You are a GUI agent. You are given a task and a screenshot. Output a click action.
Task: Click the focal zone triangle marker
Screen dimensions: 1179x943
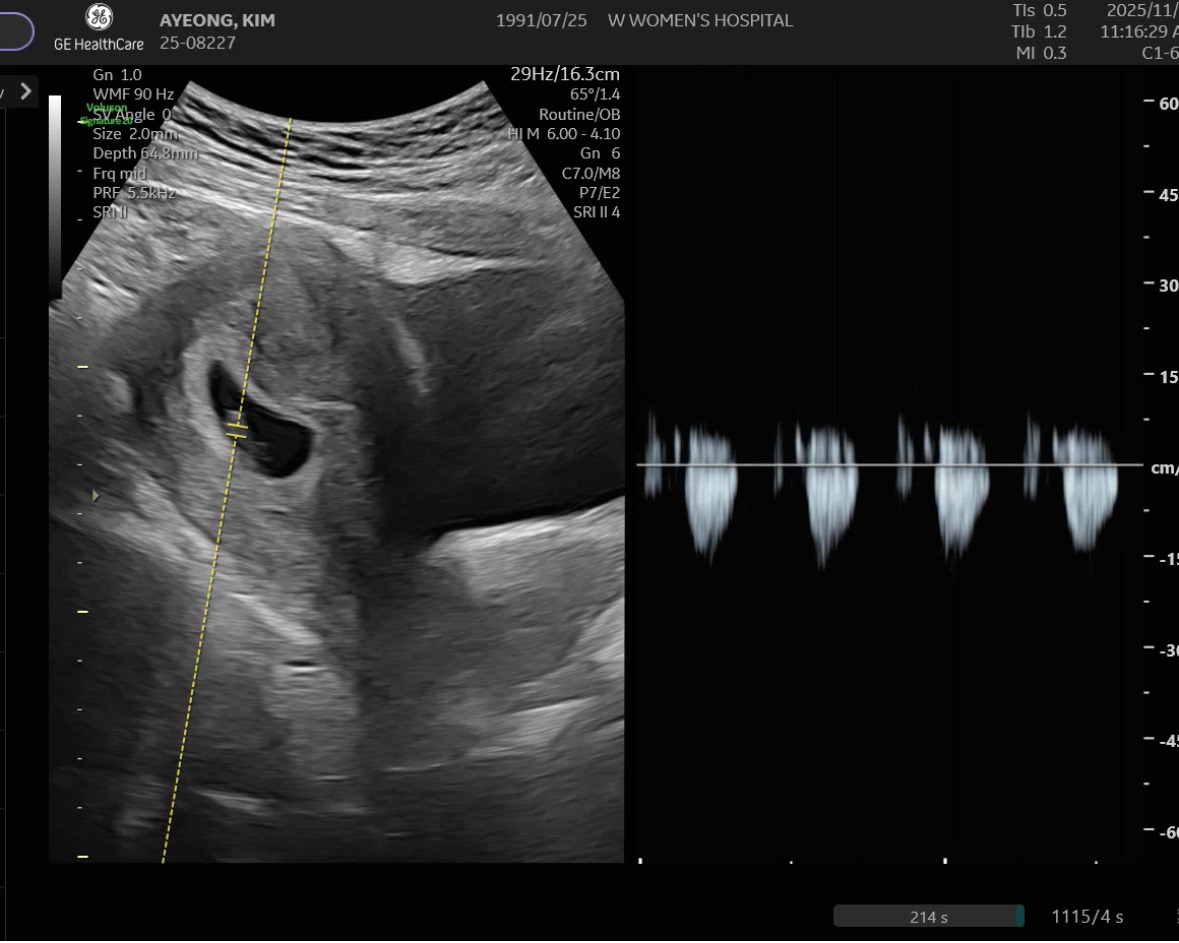96,495
